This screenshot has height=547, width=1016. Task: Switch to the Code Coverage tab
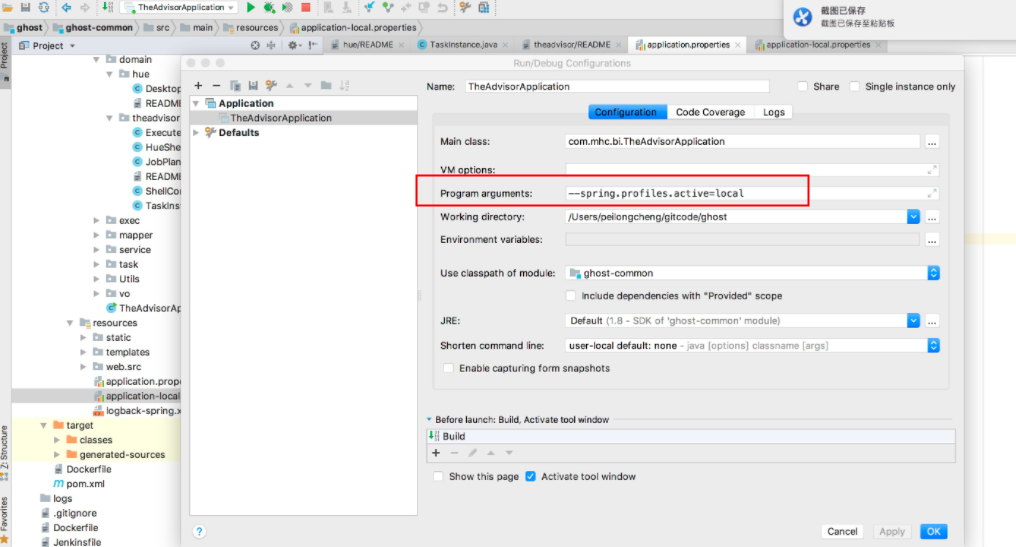coord(710,112)
